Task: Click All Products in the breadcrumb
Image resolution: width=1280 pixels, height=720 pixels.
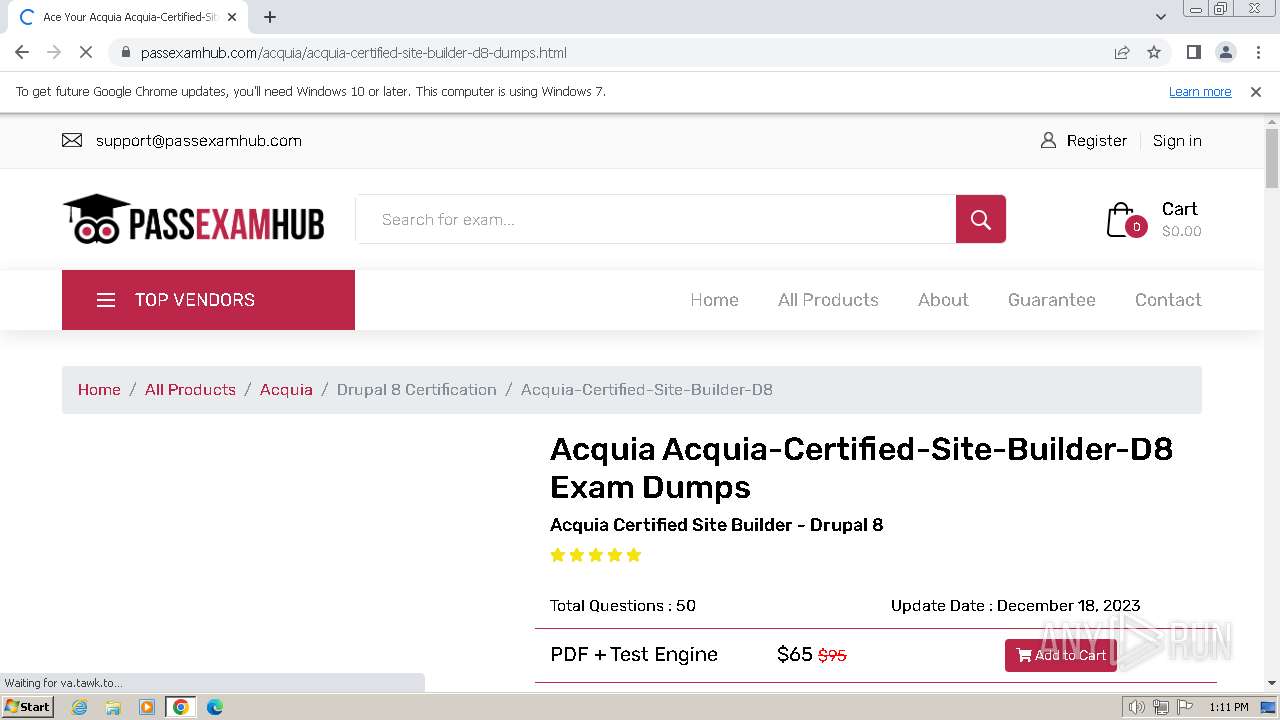Action: click(190, 390)
